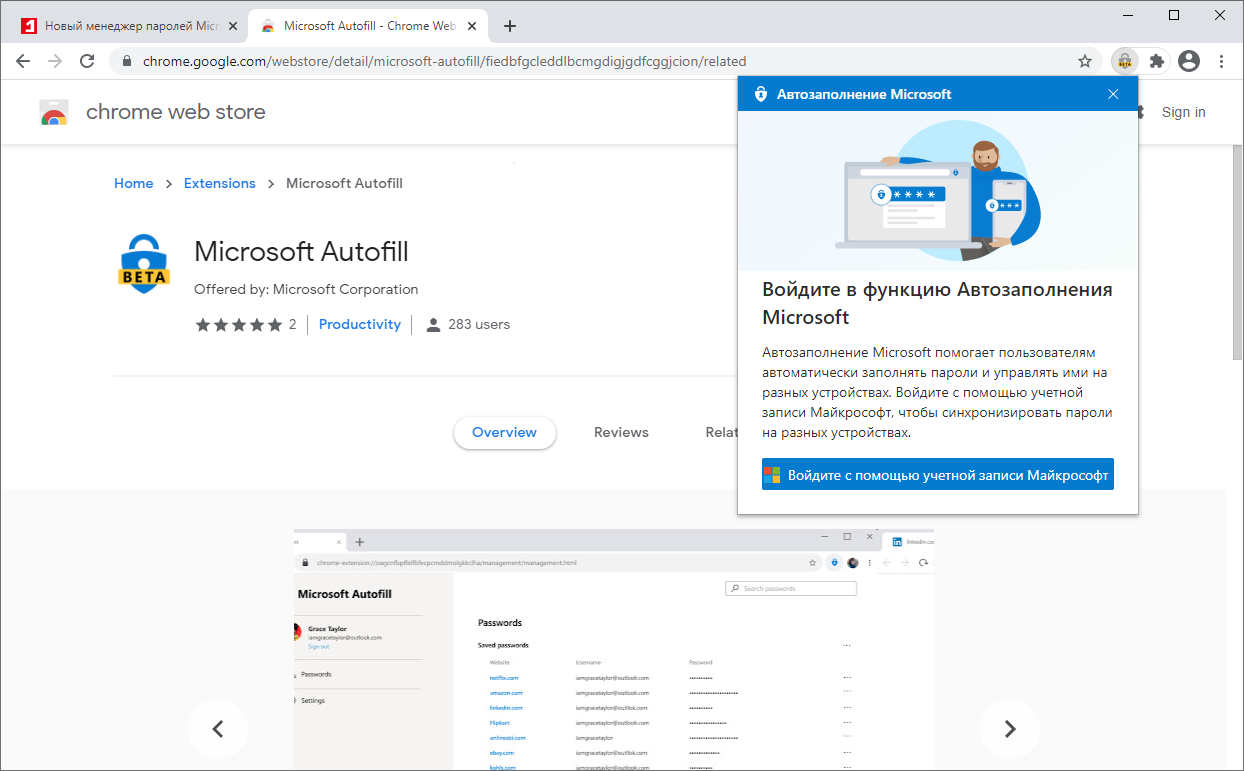
Task: Show the next screenshot with right arrow
Action: pyautogui.click(x=1009, y=729)
